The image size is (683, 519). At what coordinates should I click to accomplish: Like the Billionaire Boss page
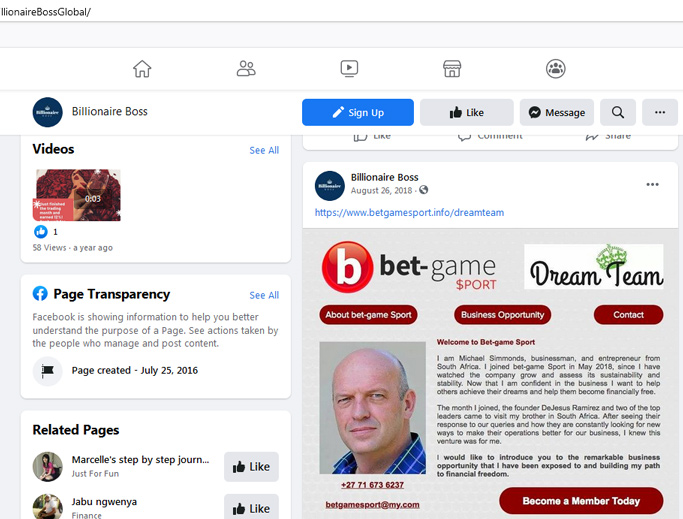467,112
